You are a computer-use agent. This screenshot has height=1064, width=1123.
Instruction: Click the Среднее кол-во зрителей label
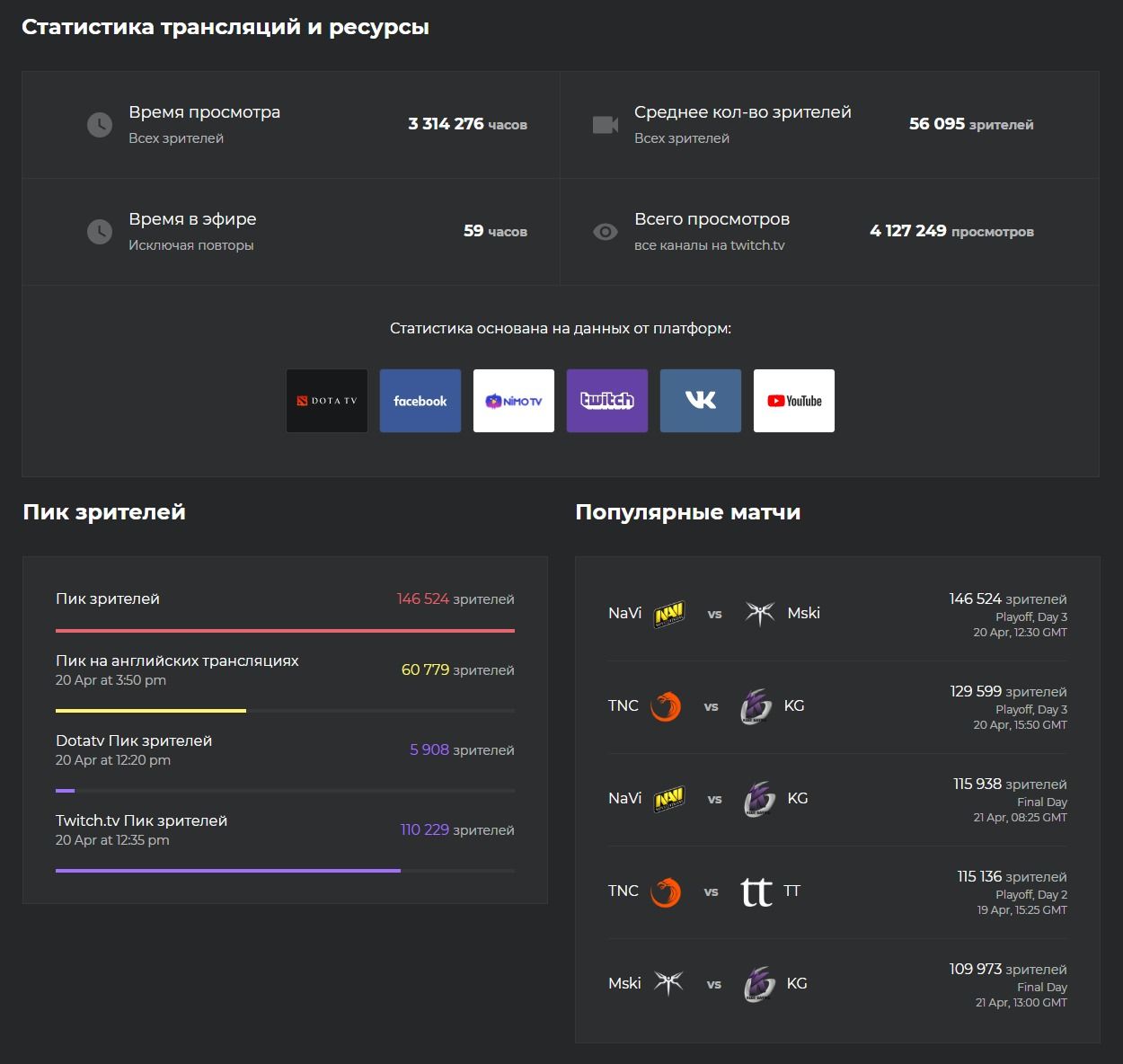pos(743,112)
